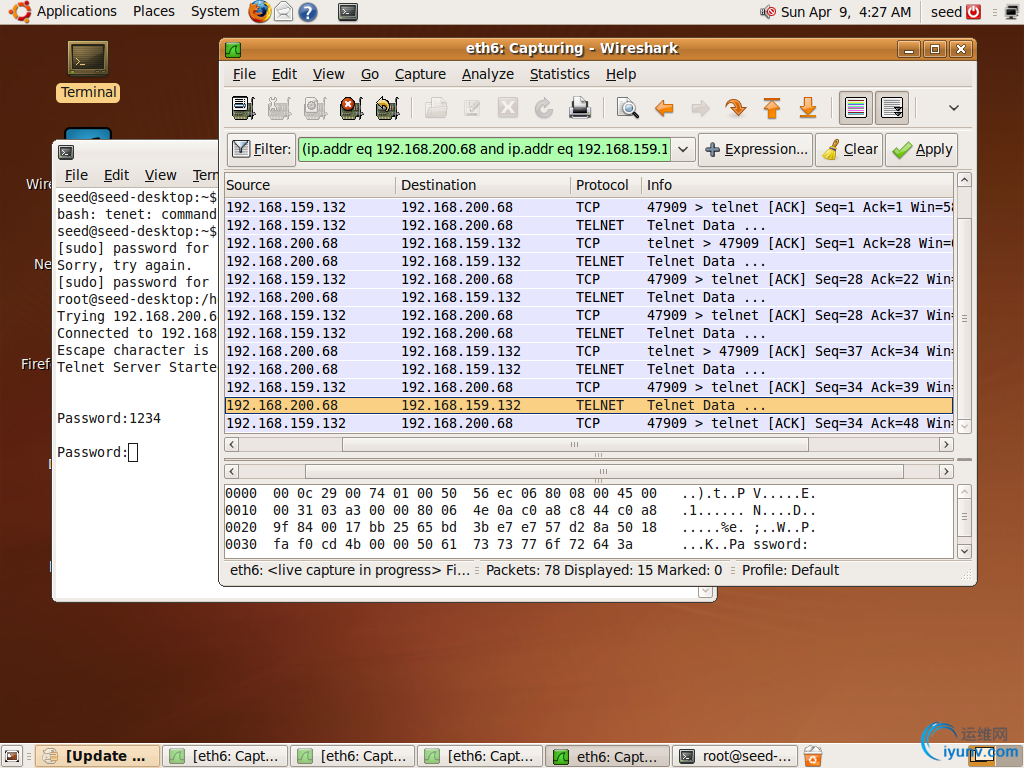Go back in packet history
1024x768 pixels.
(664, 108)
